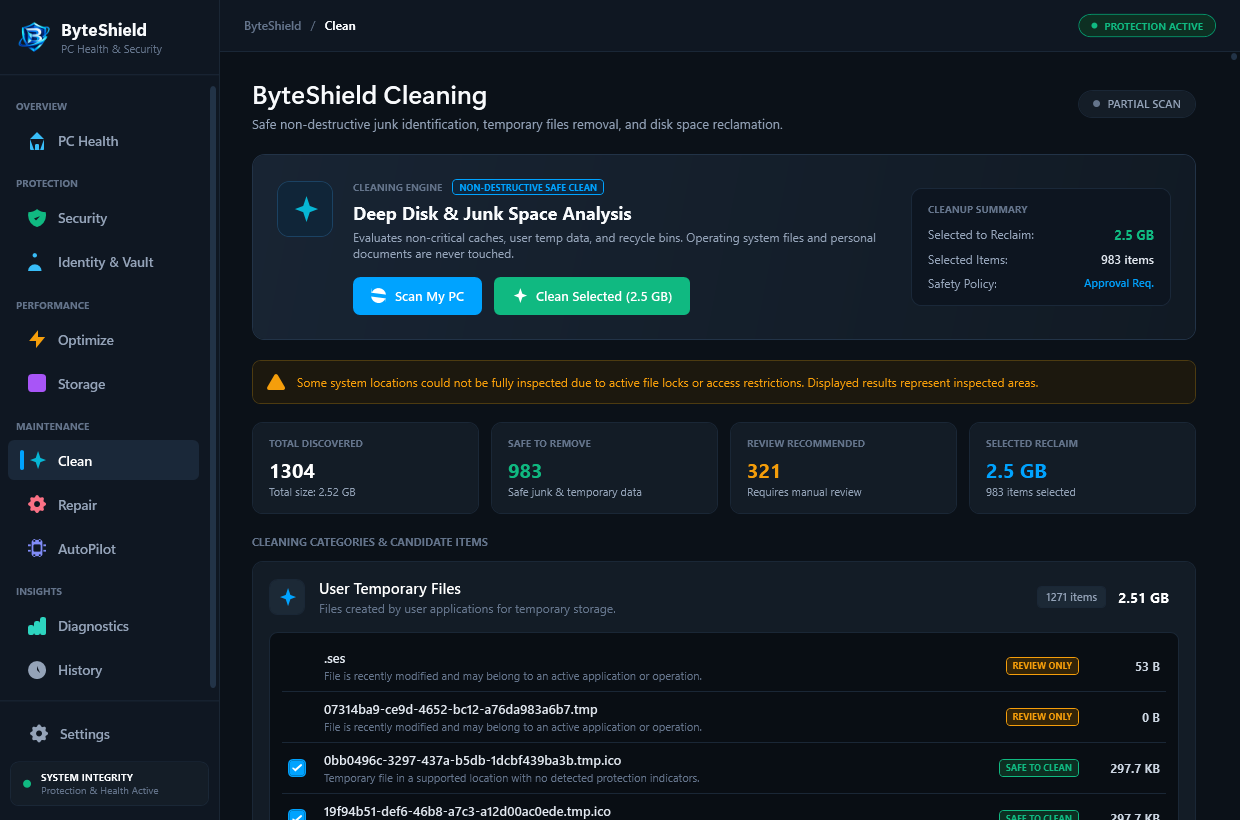Click the Clean sparkle icon in sidebar
The height and width of the screenshot is (820, 1240).
pos(38,461)
